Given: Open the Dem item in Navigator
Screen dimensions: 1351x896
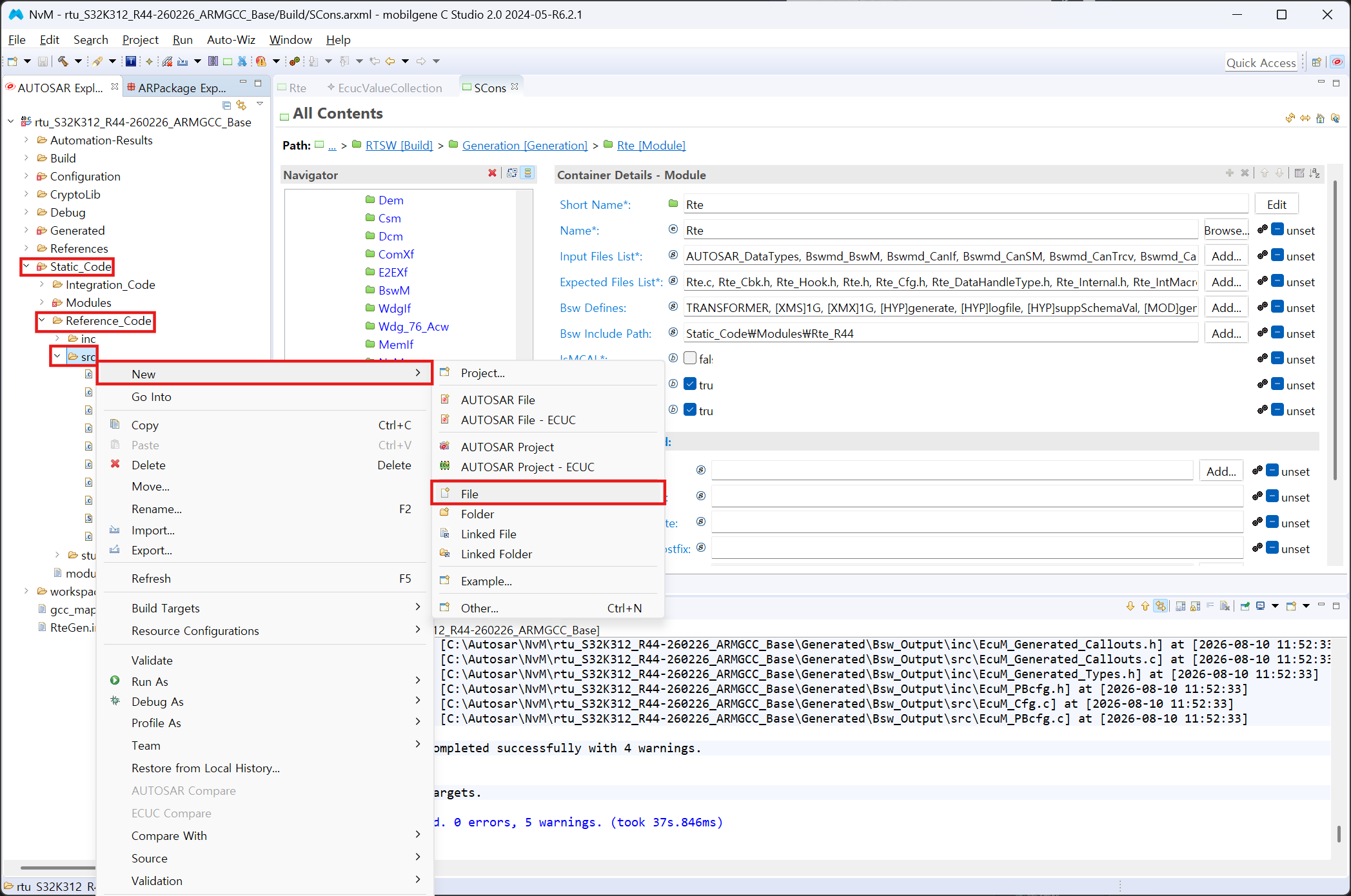Looking at the screenshot, I should coord(391,200).
